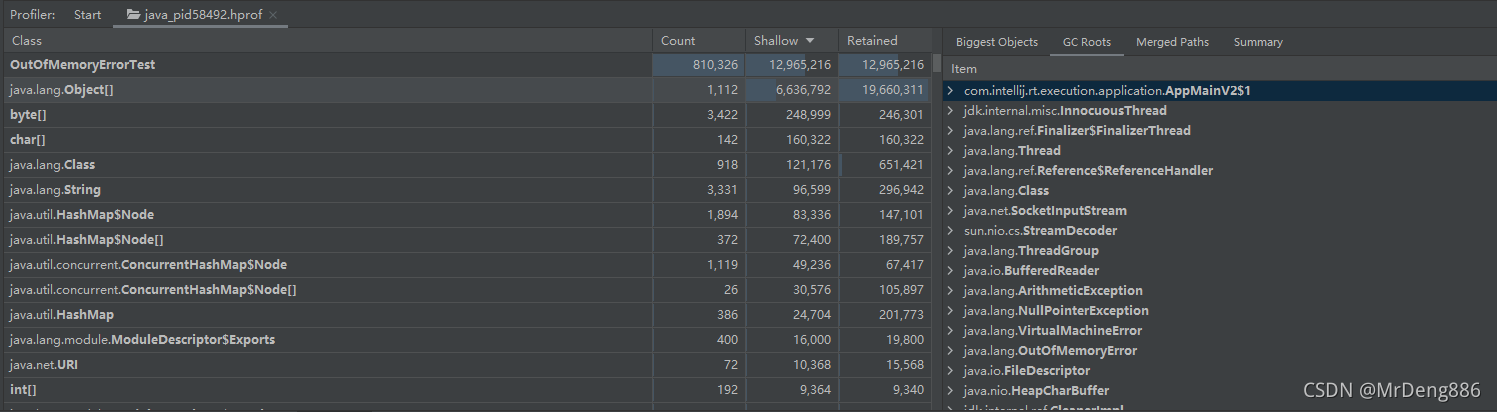Open the Summary tab

(1258, 42)
